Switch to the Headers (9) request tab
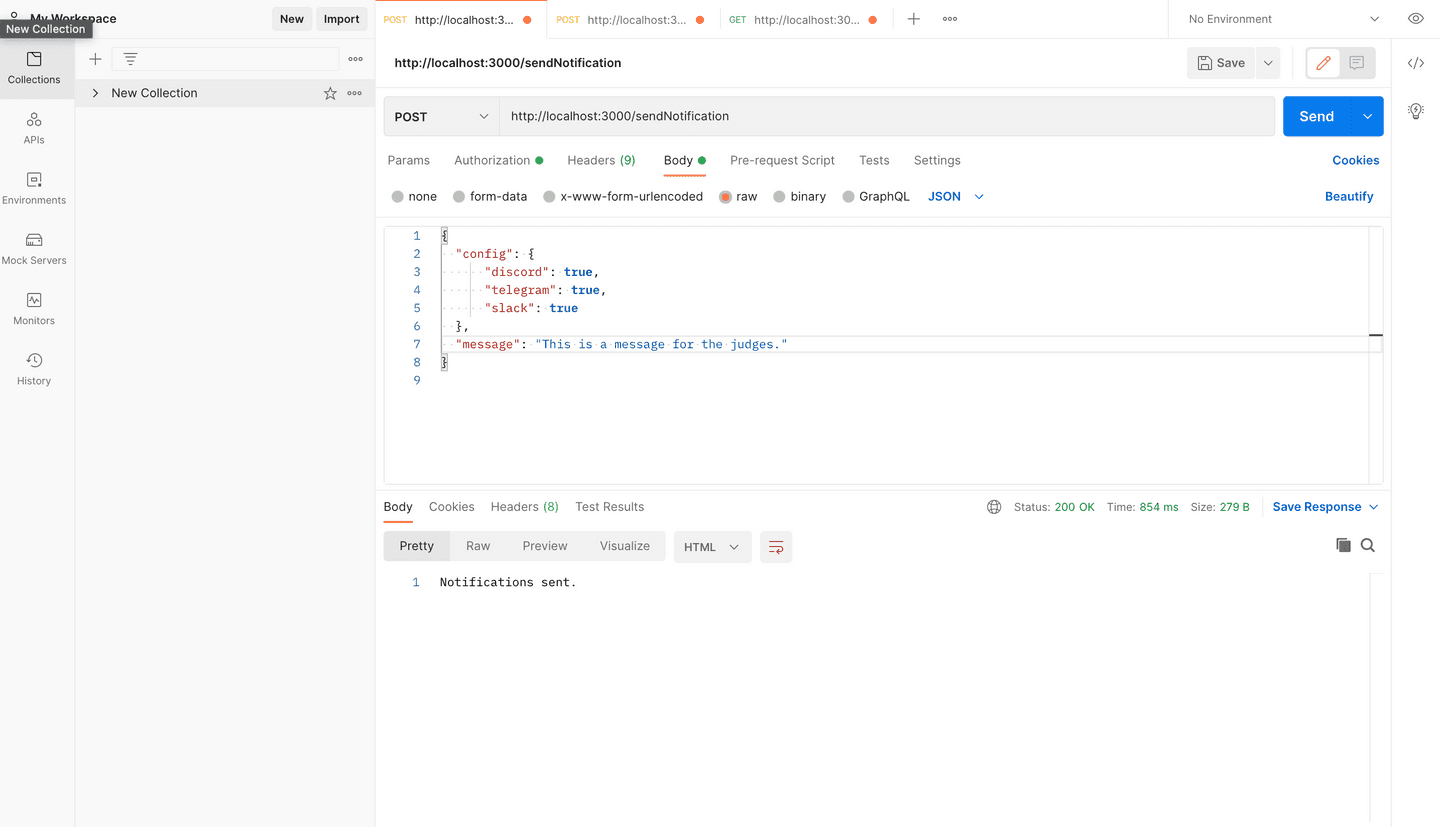The image size is (1440, 827). tap(601, 160)
